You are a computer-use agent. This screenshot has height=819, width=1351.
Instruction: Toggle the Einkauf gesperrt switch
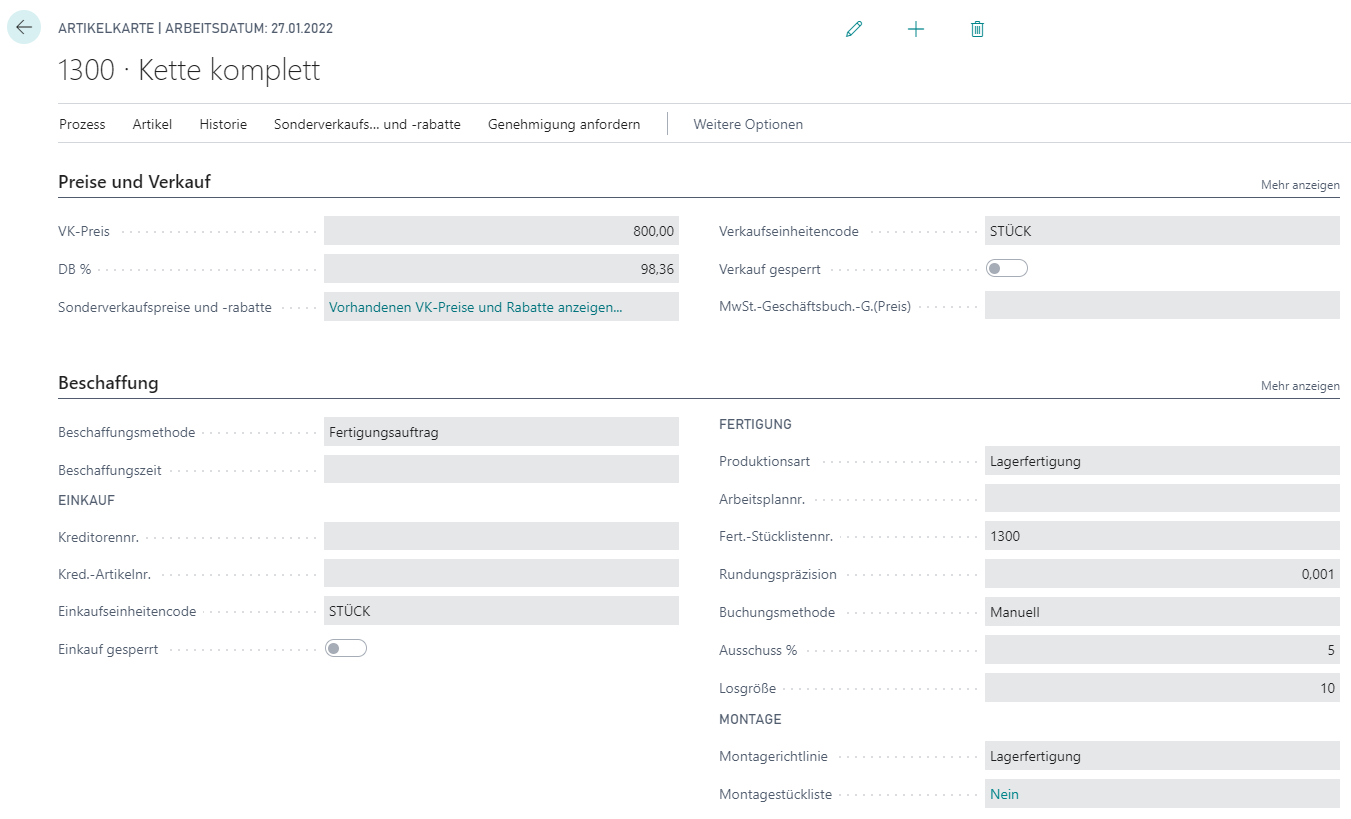coord(346,649)
